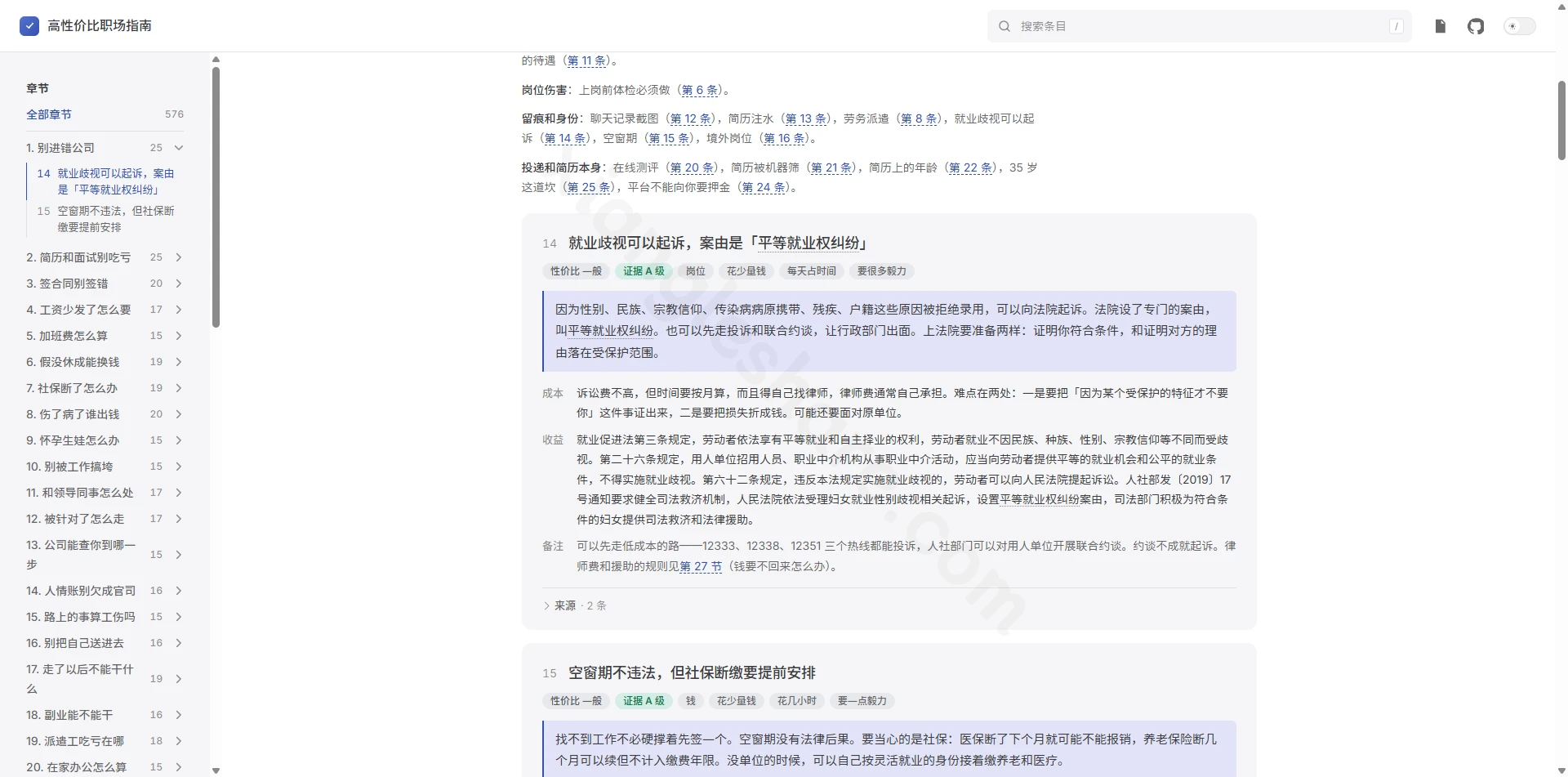Expand chapter 8. 伤了病了谁出钱

tap(179, 414)
